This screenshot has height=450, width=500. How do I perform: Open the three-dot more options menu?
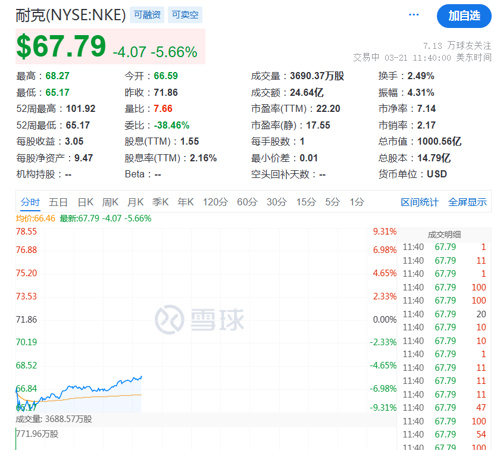(414, 15)
